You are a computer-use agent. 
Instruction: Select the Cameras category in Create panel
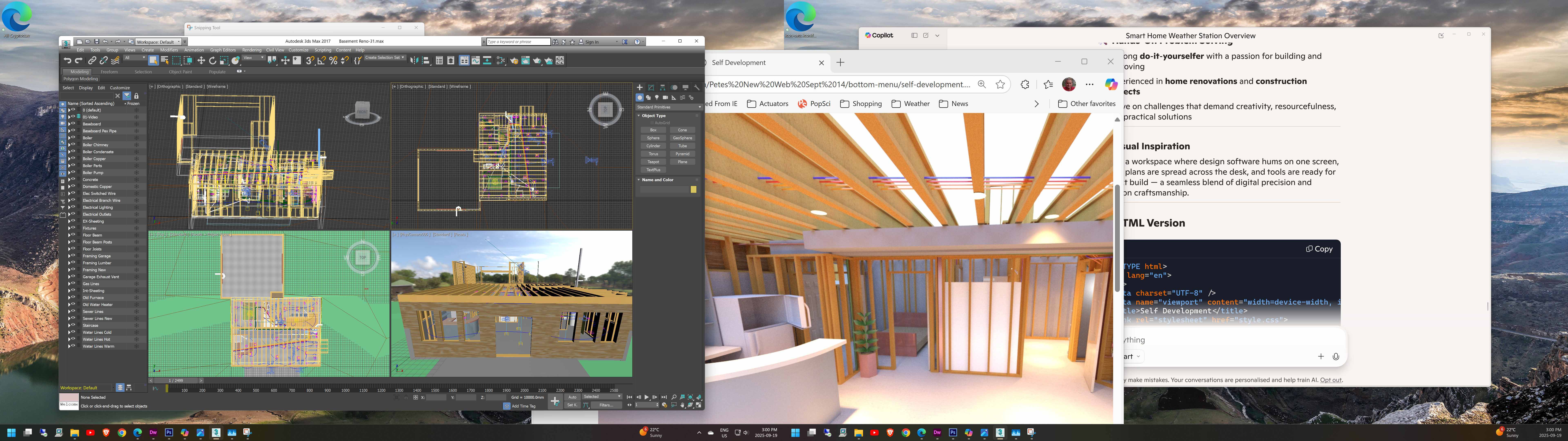pos(665,97)
